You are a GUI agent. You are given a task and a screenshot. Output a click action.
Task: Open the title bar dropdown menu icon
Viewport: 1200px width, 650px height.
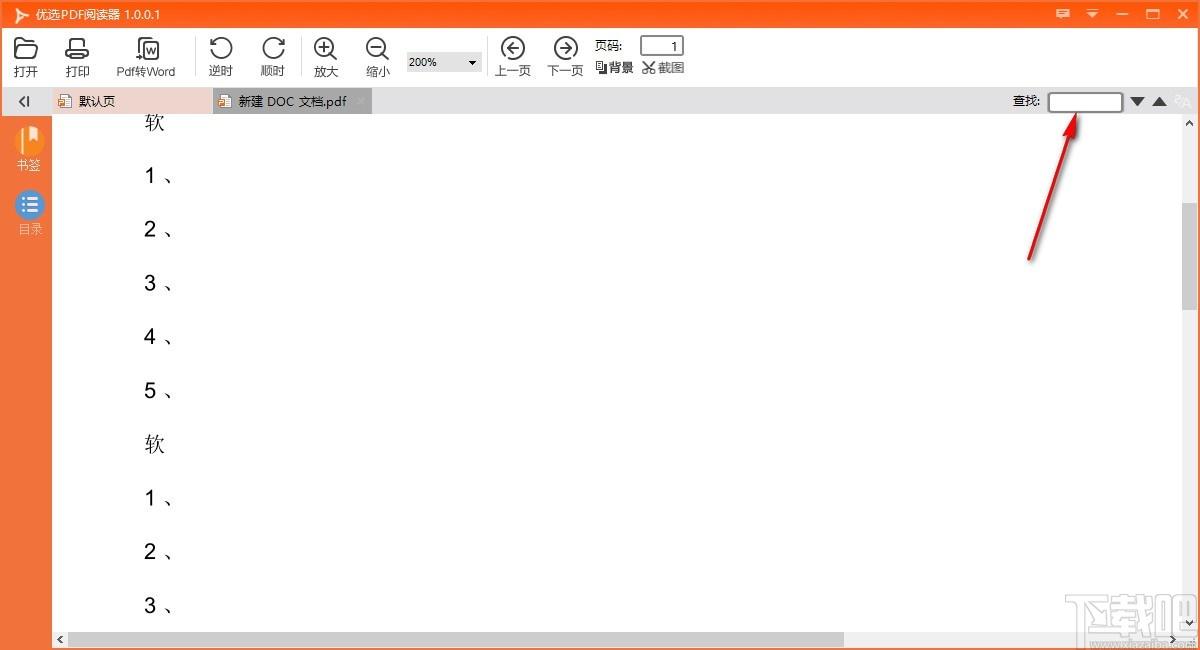1092,14
